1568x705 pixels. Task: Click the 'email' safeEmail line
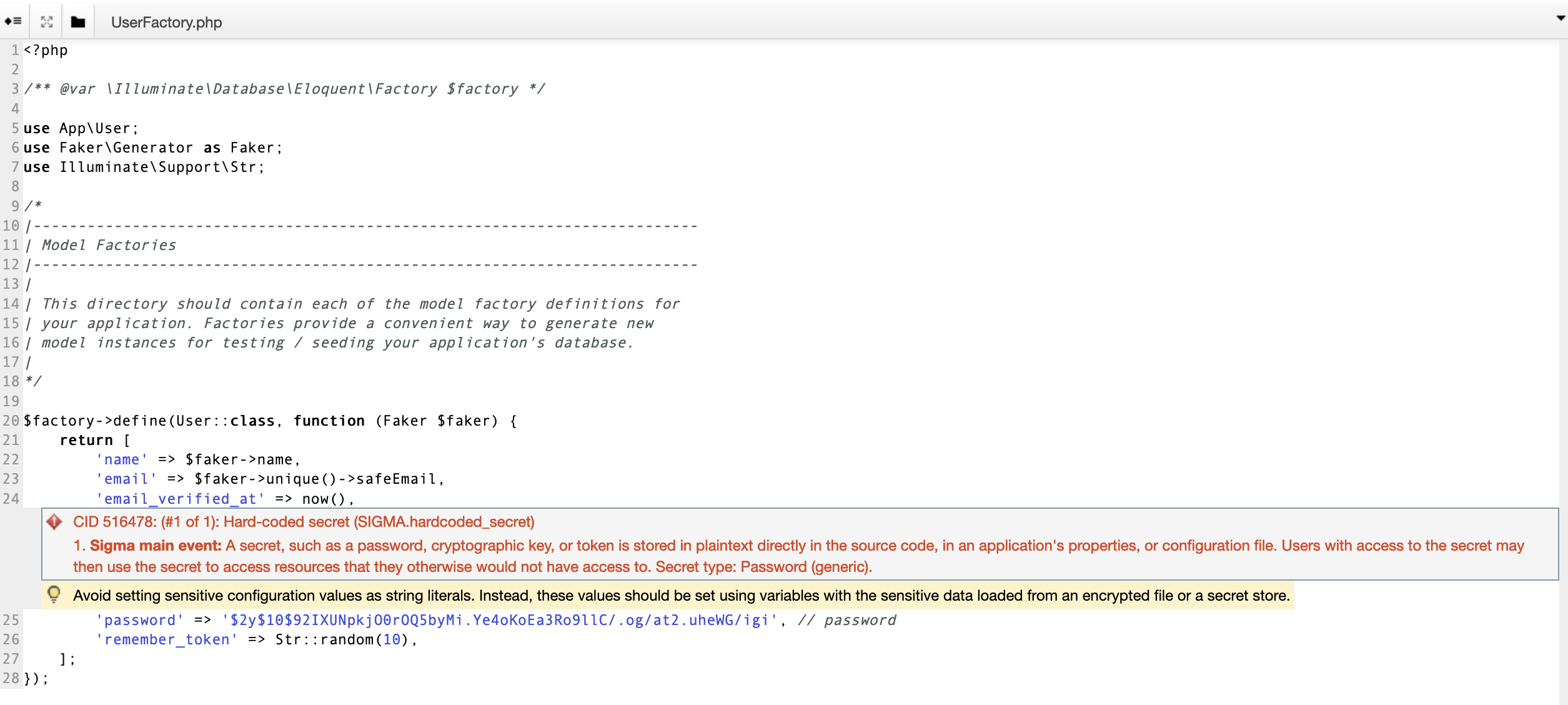(x=270, y=479)
